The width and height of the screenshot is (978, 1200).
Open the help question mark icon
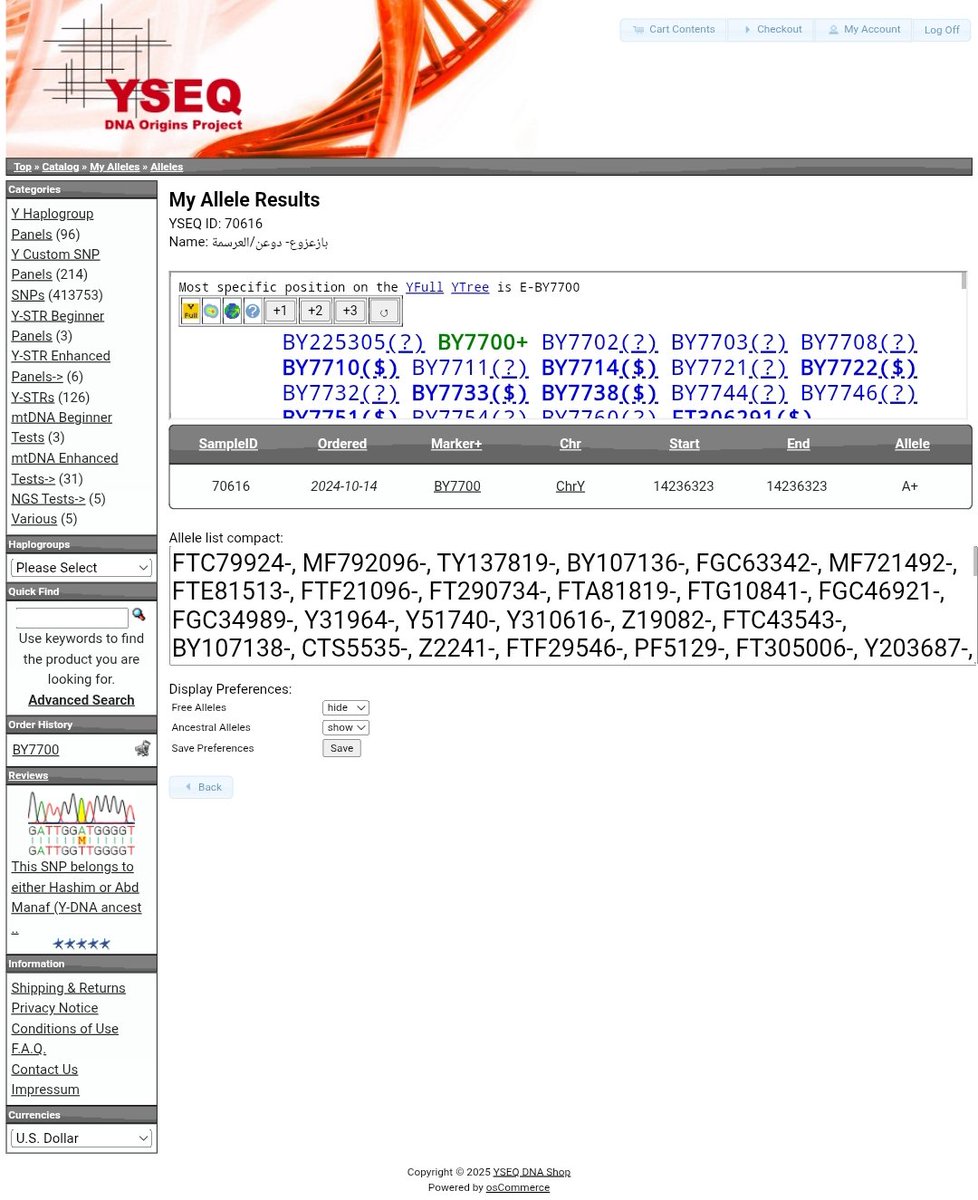point(253,311)
